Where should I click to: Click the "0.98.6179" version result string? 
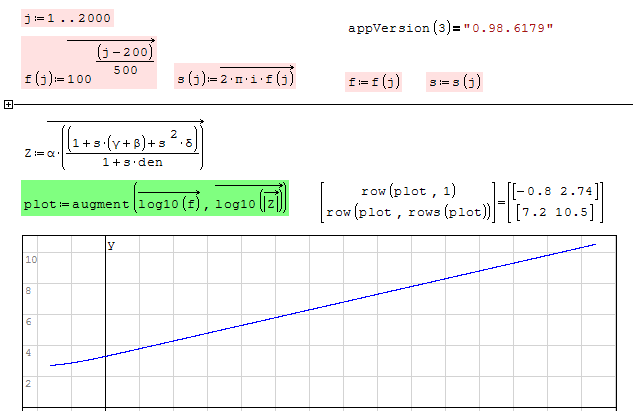506,29
